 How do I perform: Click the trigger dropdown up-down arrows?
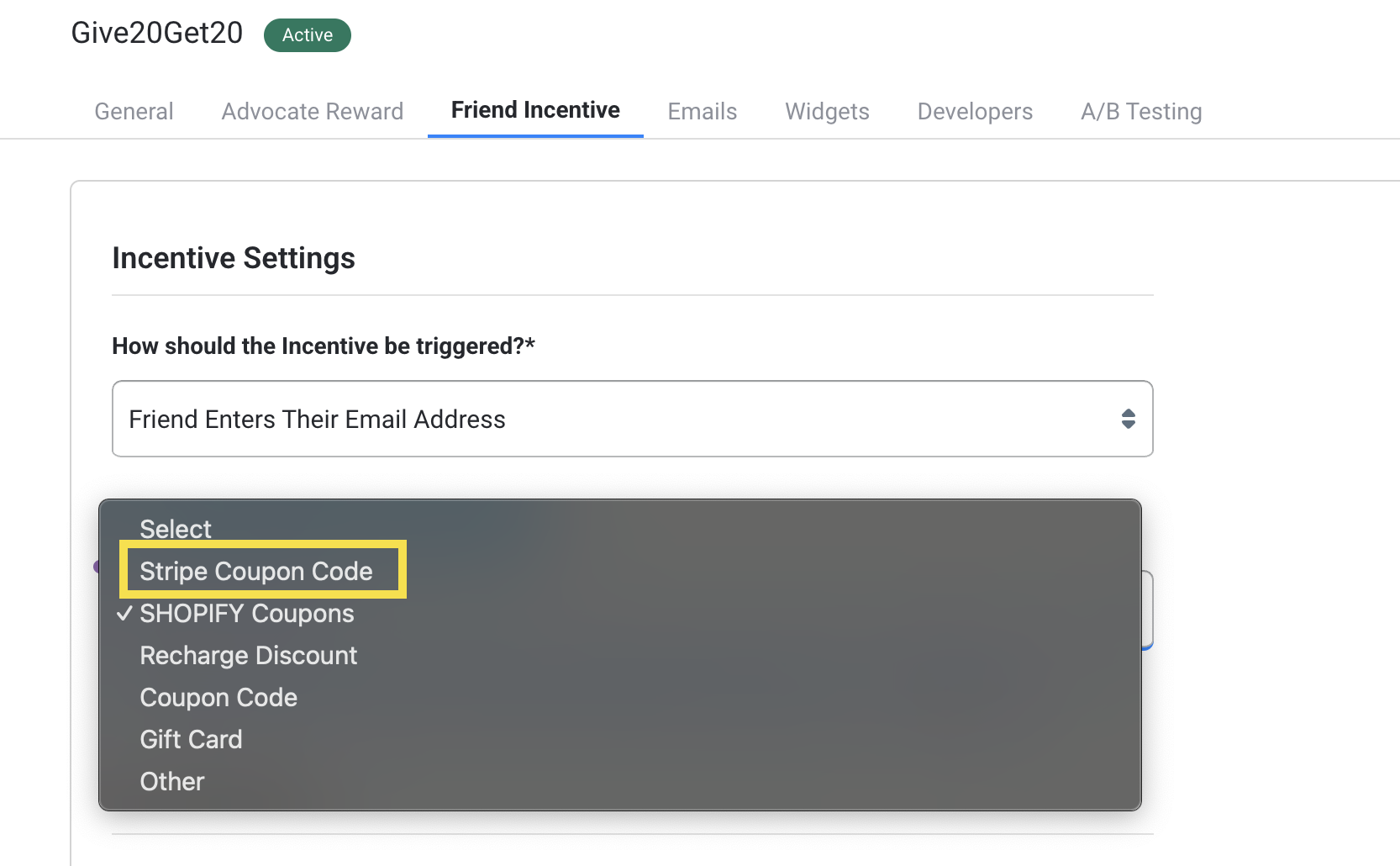point(1128,419)
